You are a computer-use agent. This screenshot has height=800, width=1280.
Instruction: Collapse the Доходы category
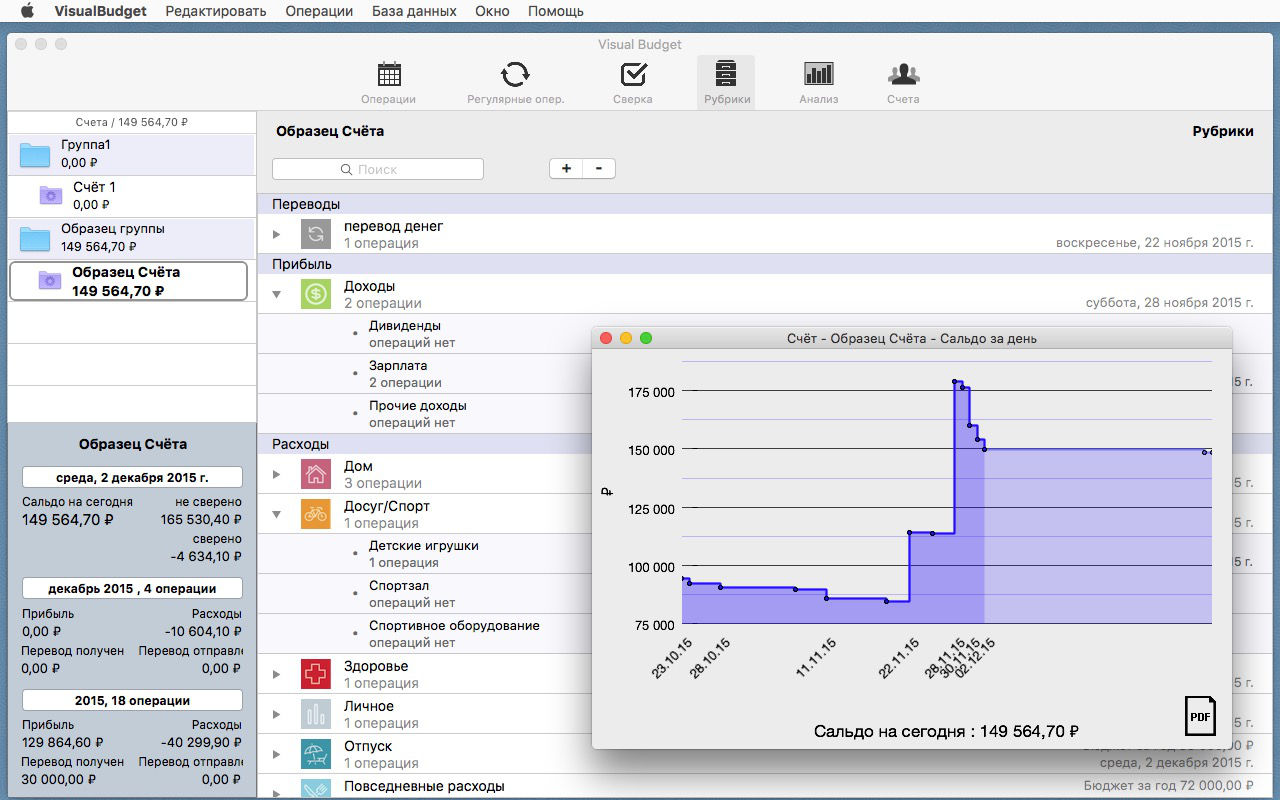coord(277,294)
